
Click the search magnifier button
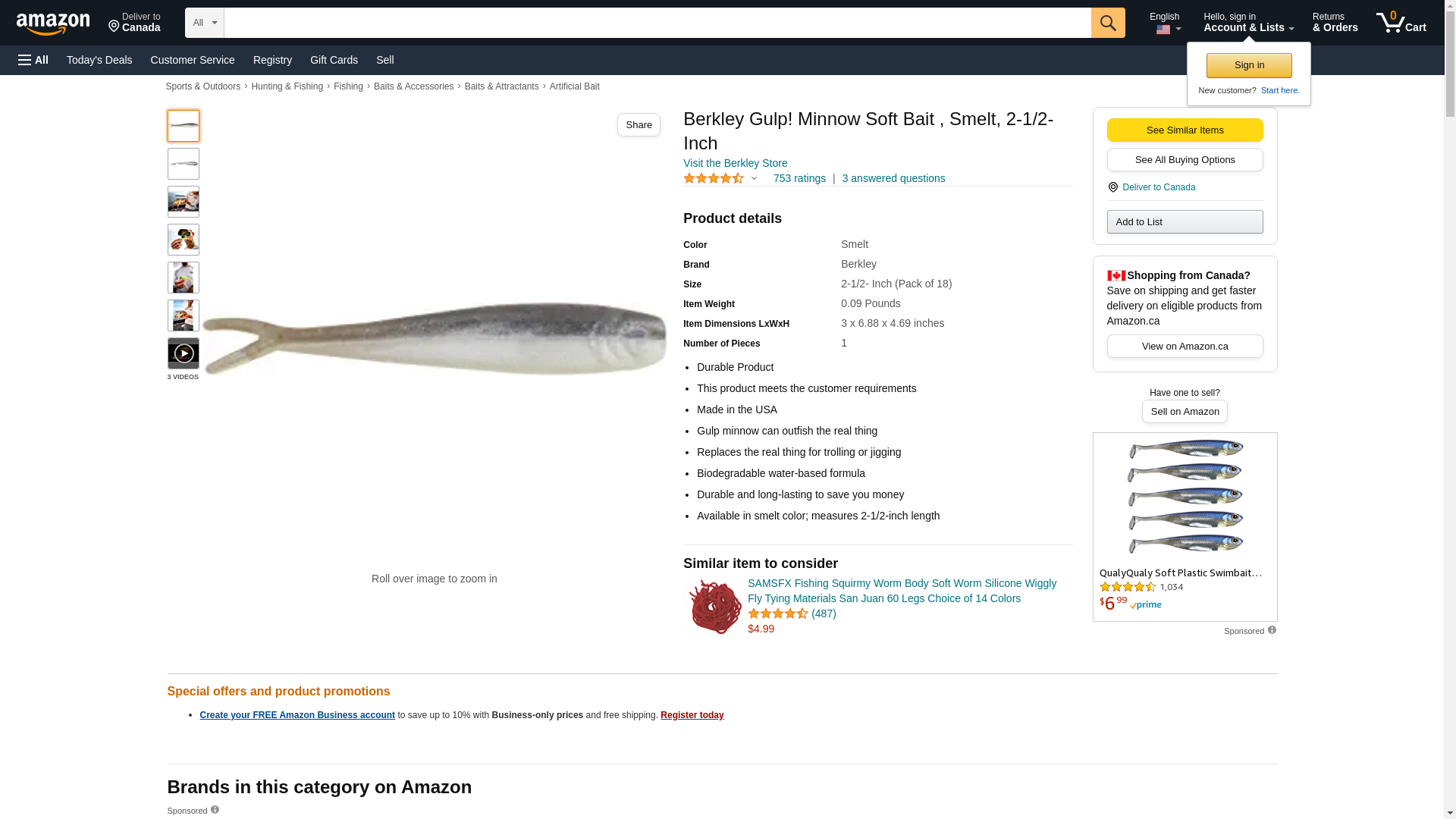point(1108,23)
